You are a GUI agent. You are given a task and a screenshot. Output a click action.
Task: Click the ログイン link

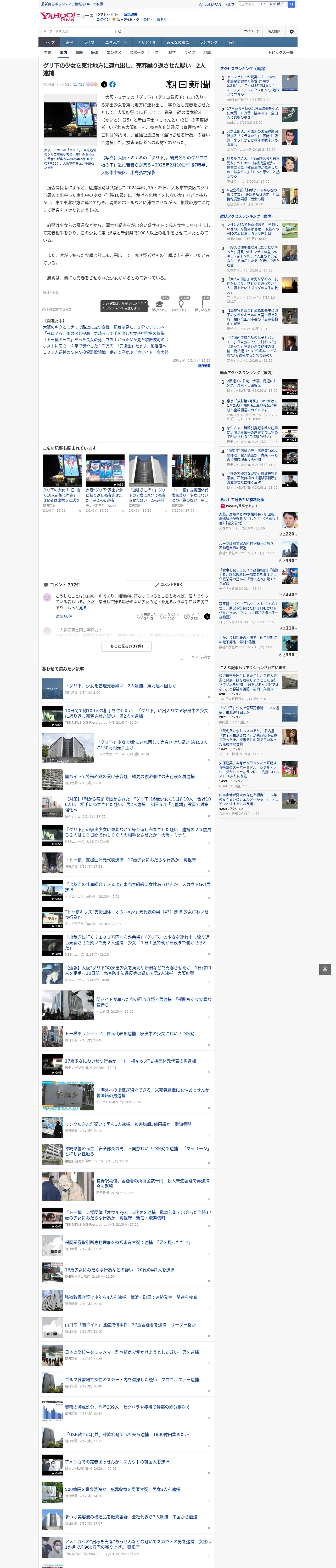103,20
